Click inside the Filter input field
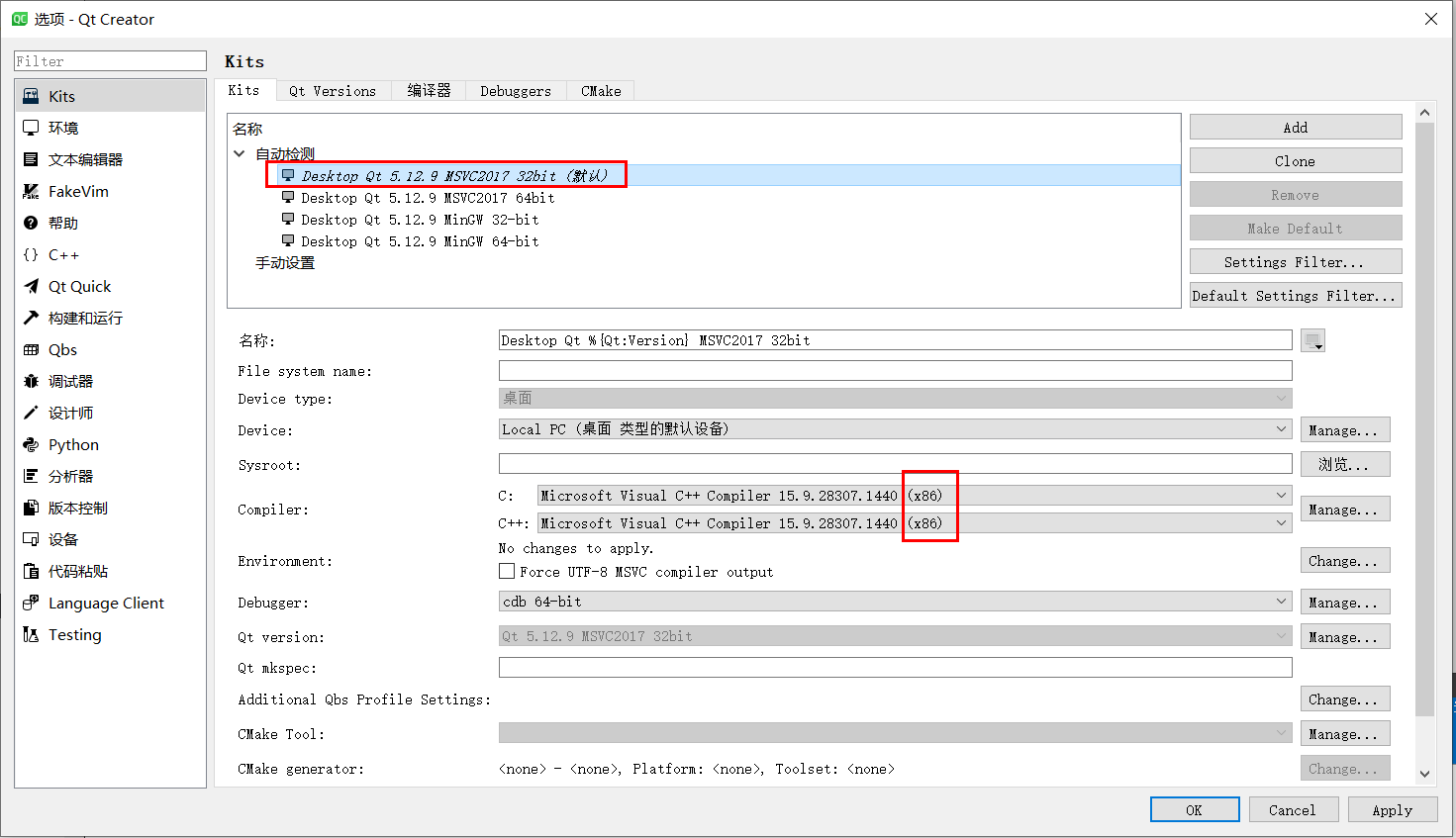The image size is (1456, 838). tap(109, 60)
